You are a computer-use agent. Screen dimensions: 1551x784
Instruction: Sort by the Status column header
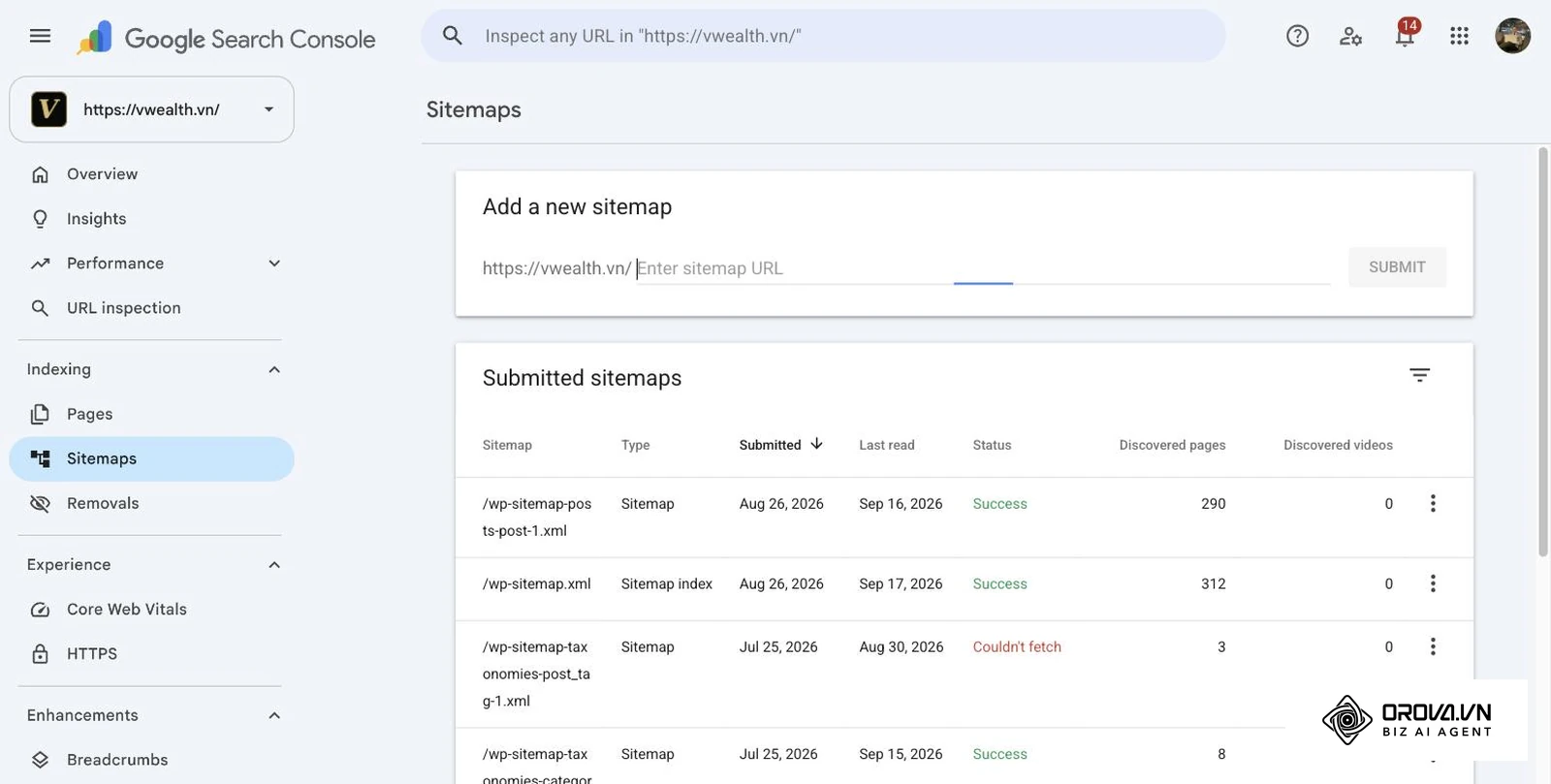point(992,445)
